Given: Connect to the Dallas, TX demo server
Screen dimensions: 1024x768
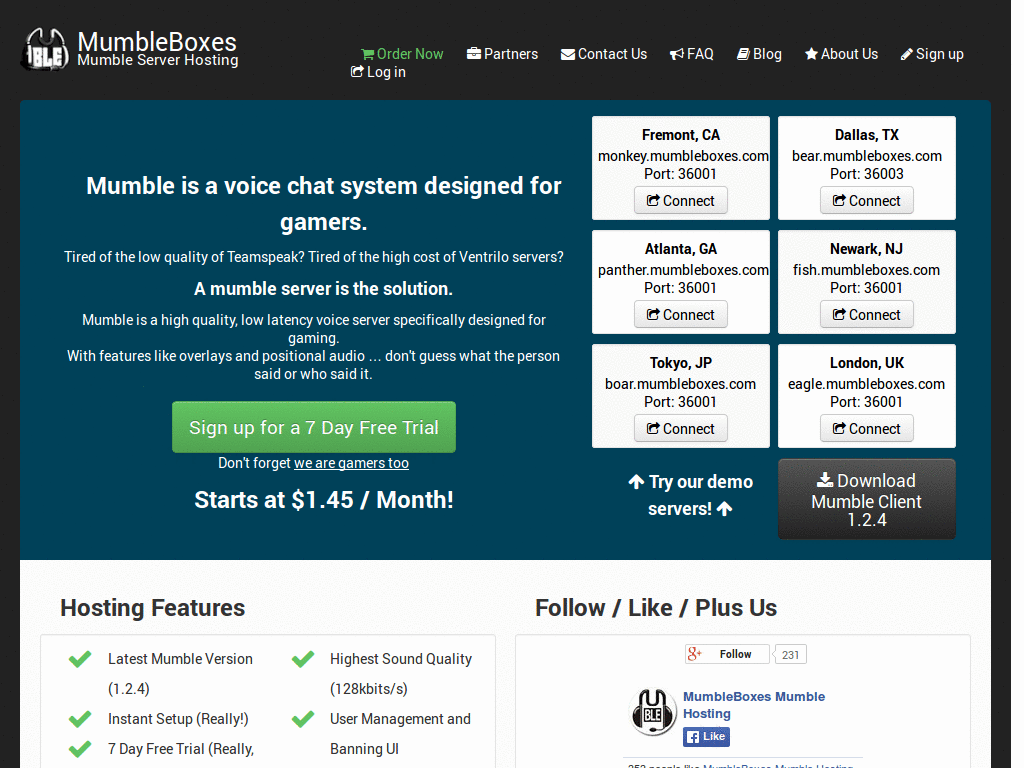Looking at the screenshot, I should pyautogui.click(x=867, y=200).
